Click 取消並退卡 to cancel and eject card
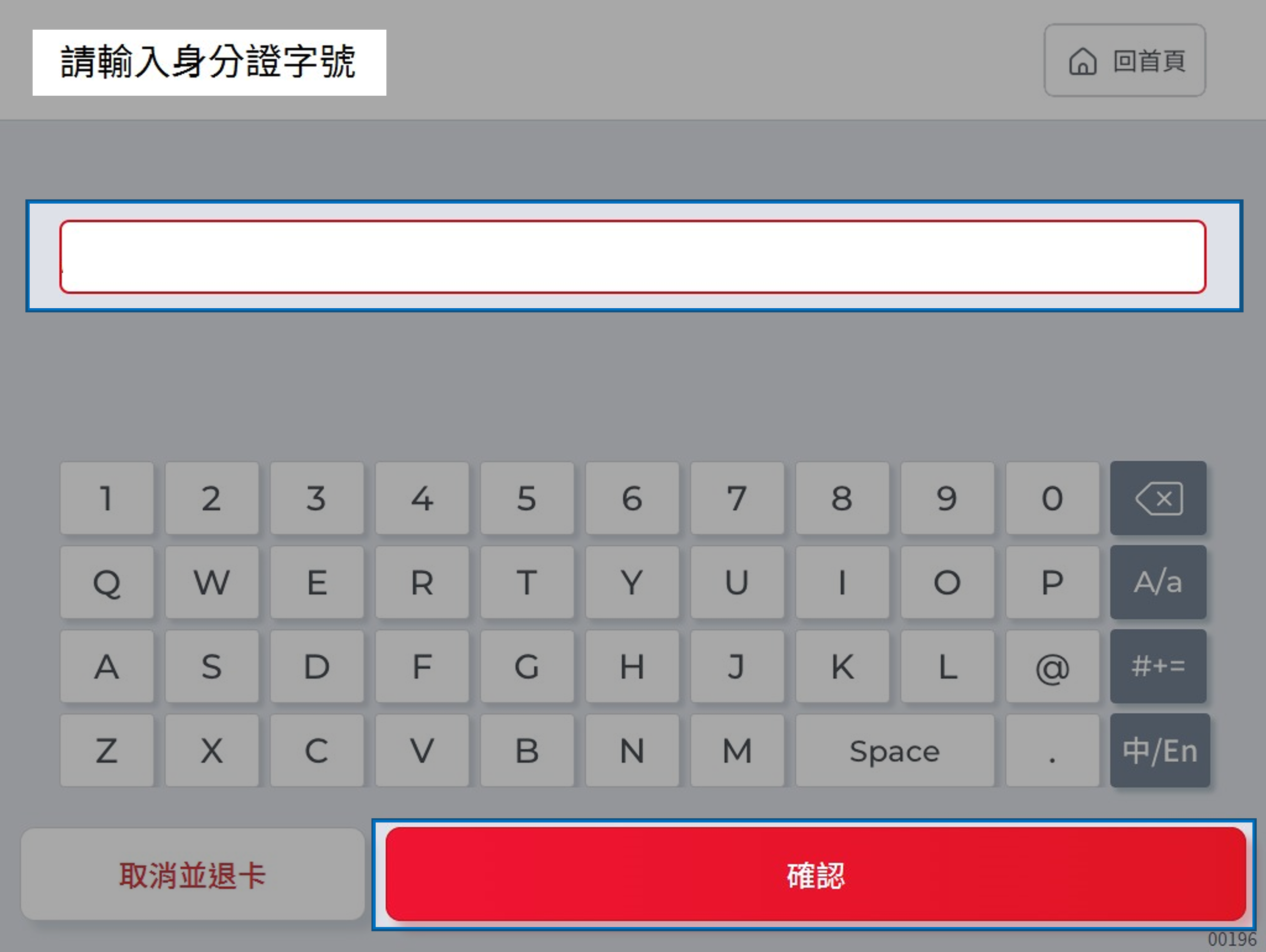 [x=193, y=875]
